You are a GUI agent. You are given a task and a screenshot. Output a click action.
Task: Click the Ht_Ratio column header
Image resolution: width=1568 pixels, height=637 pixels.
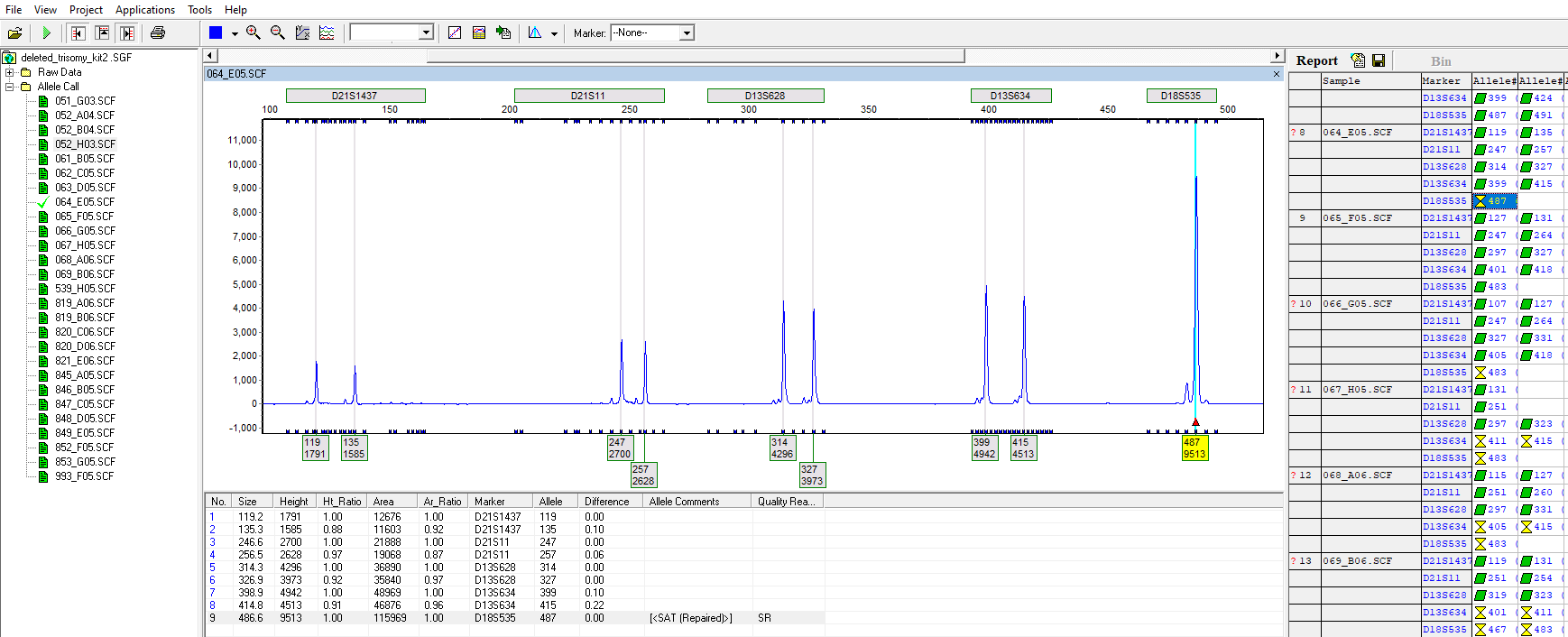coord(342,502)
